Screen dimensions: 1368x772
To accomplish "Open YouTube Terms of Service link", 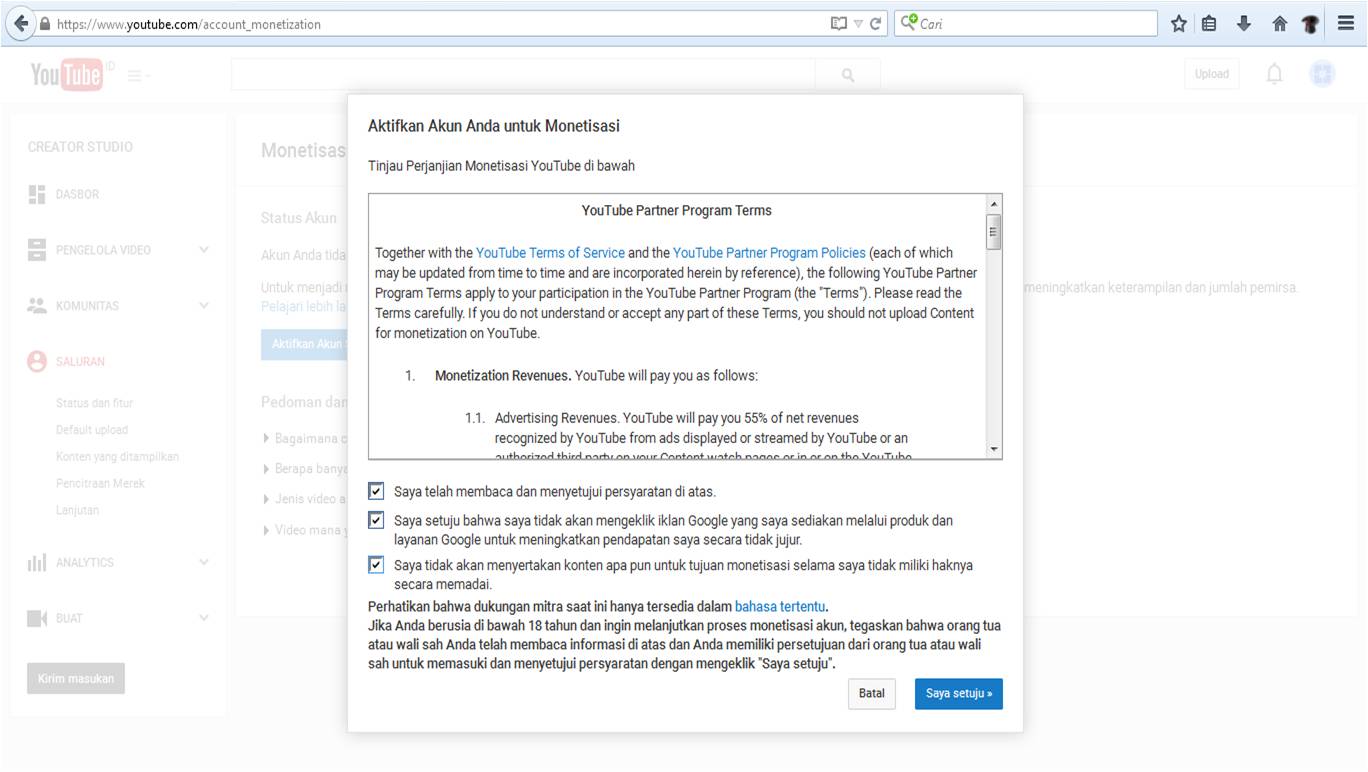I will 550,253.
